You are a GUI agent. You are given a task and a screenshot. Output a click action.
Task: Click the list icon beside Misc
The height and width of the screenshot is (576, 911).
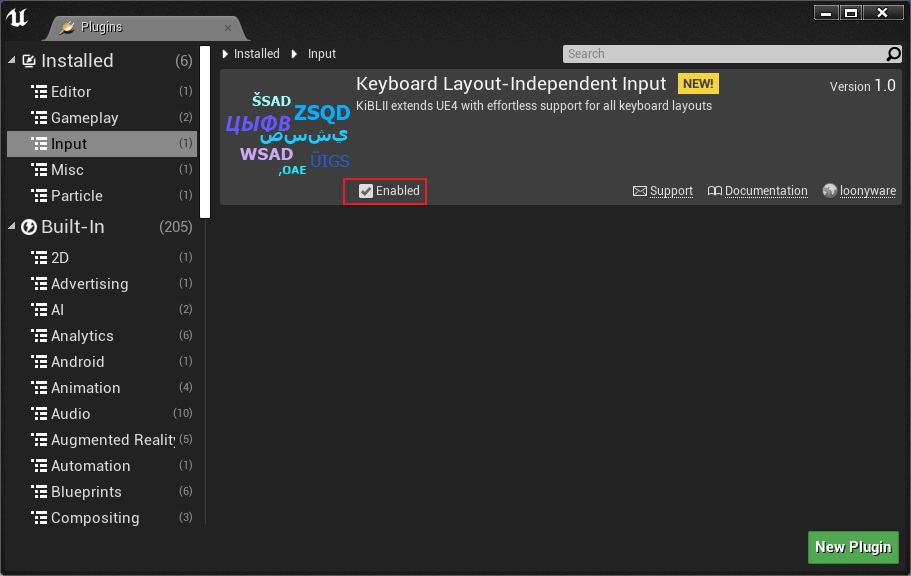click(39, 170)
